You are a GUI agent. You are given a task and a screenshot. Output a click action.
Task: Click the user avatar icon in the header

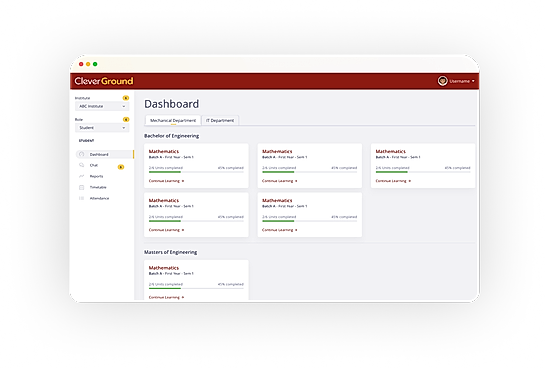442,81
